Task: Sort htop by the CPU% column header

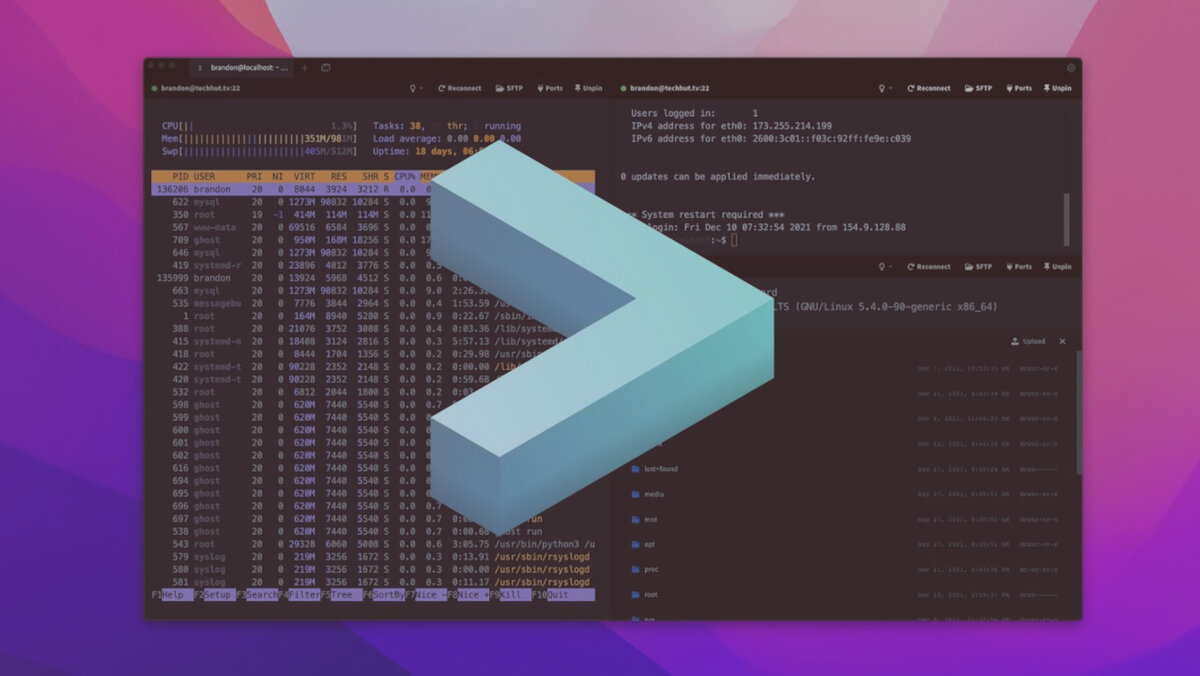Action: [405, 176]
